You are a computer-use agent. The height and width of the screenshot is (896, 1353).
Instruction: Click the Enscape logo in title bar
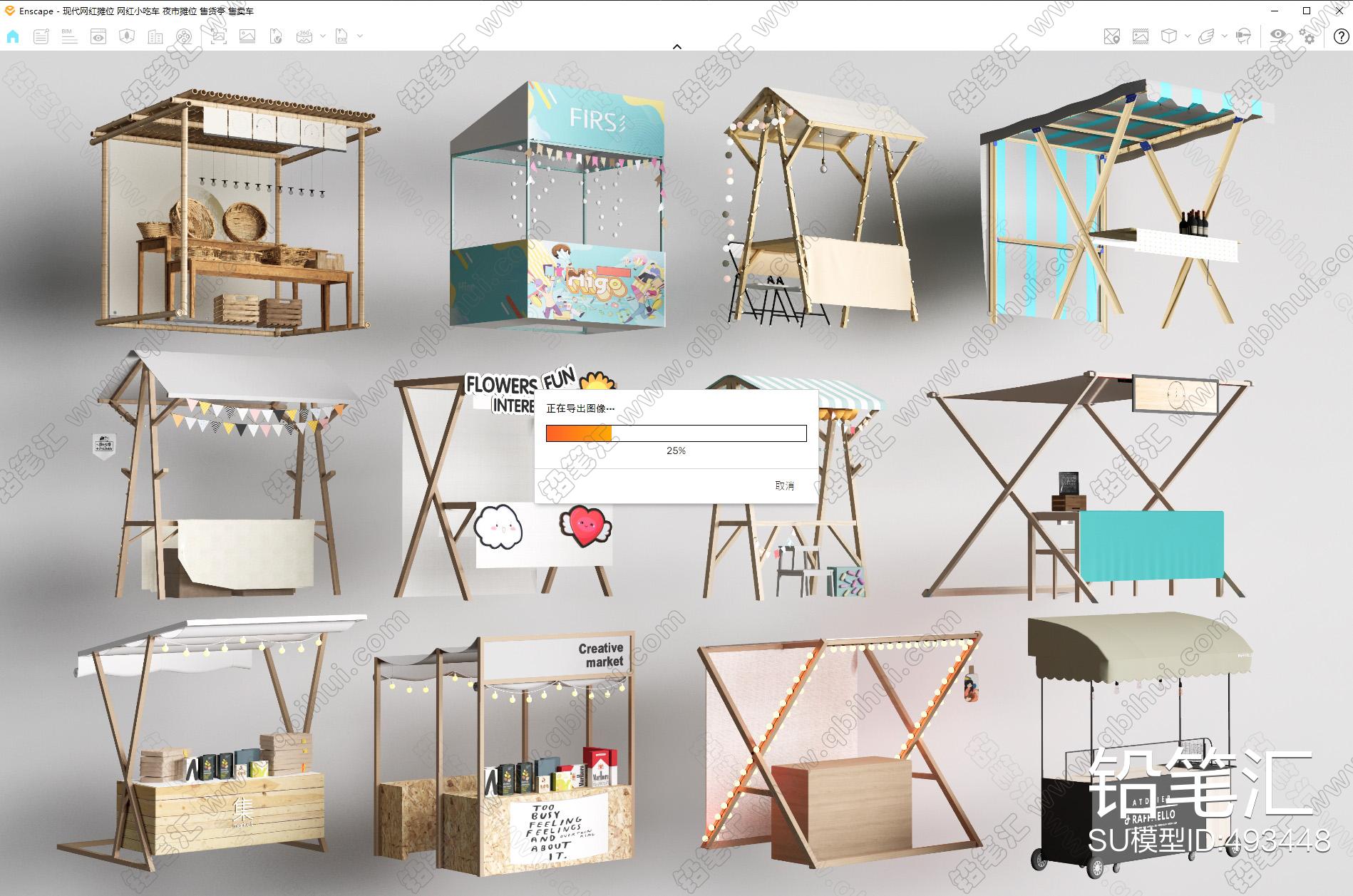(x=9, y=11)
